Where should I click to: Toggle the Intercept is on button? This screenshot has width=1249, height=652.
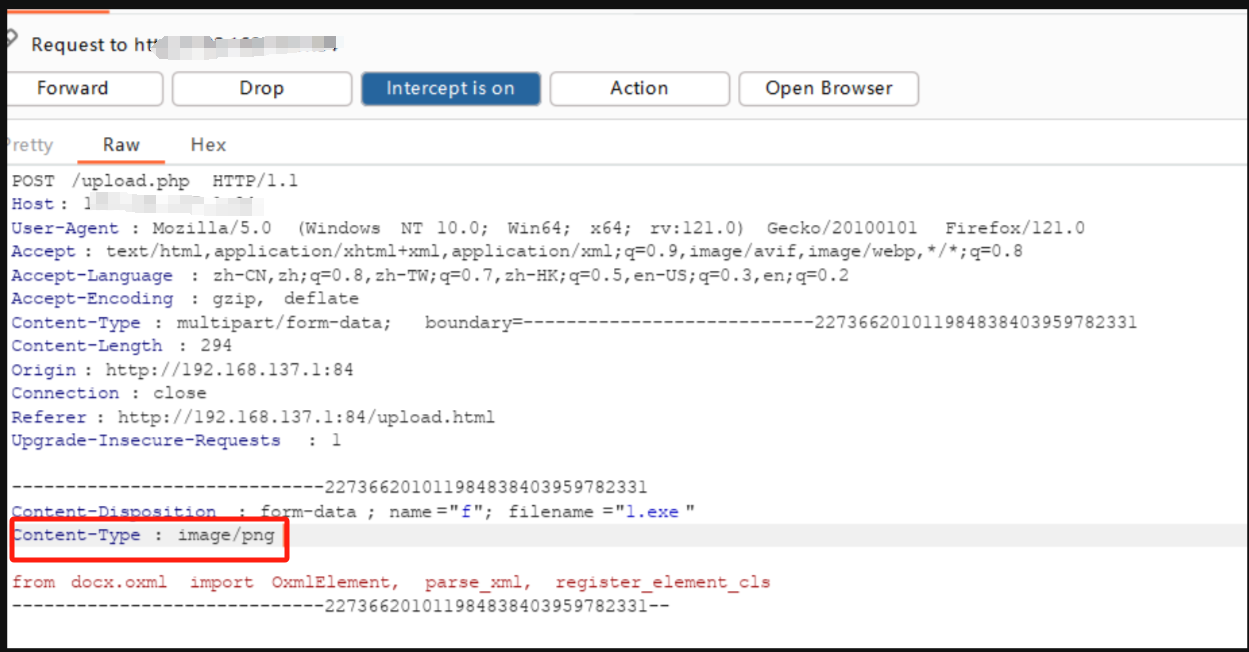point(450,88)
